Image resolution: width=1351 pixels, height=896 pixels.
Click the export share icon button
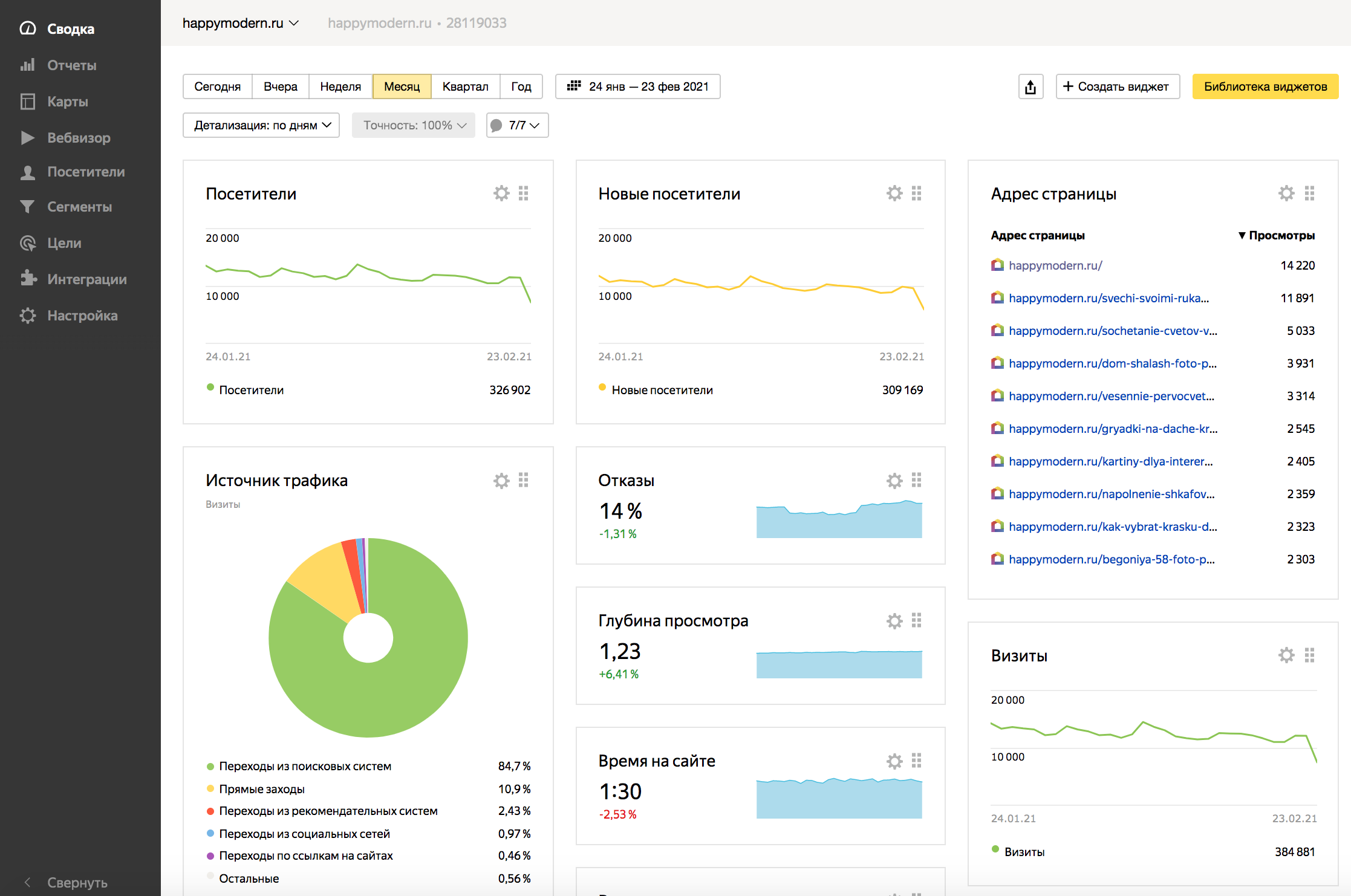(x=1030, y=87)
